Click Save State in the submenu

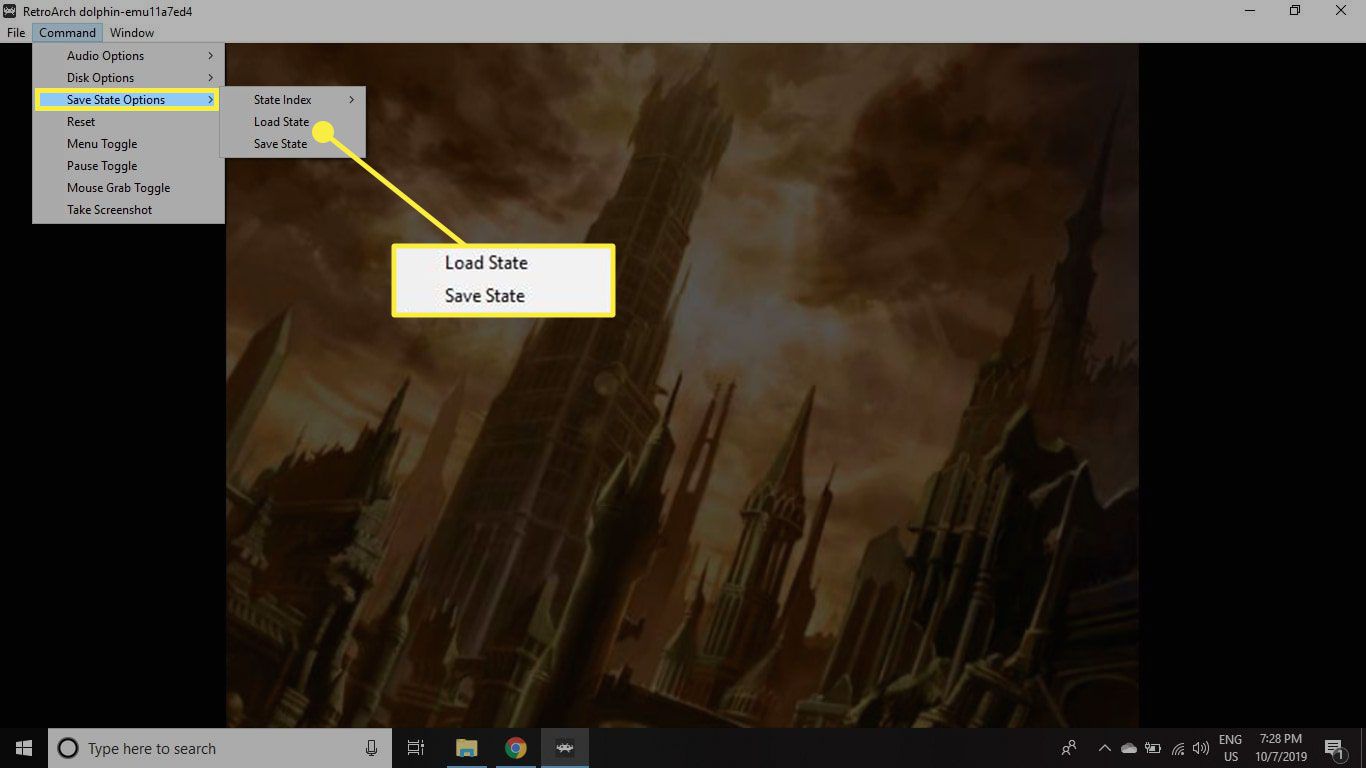tap(293, 144)
